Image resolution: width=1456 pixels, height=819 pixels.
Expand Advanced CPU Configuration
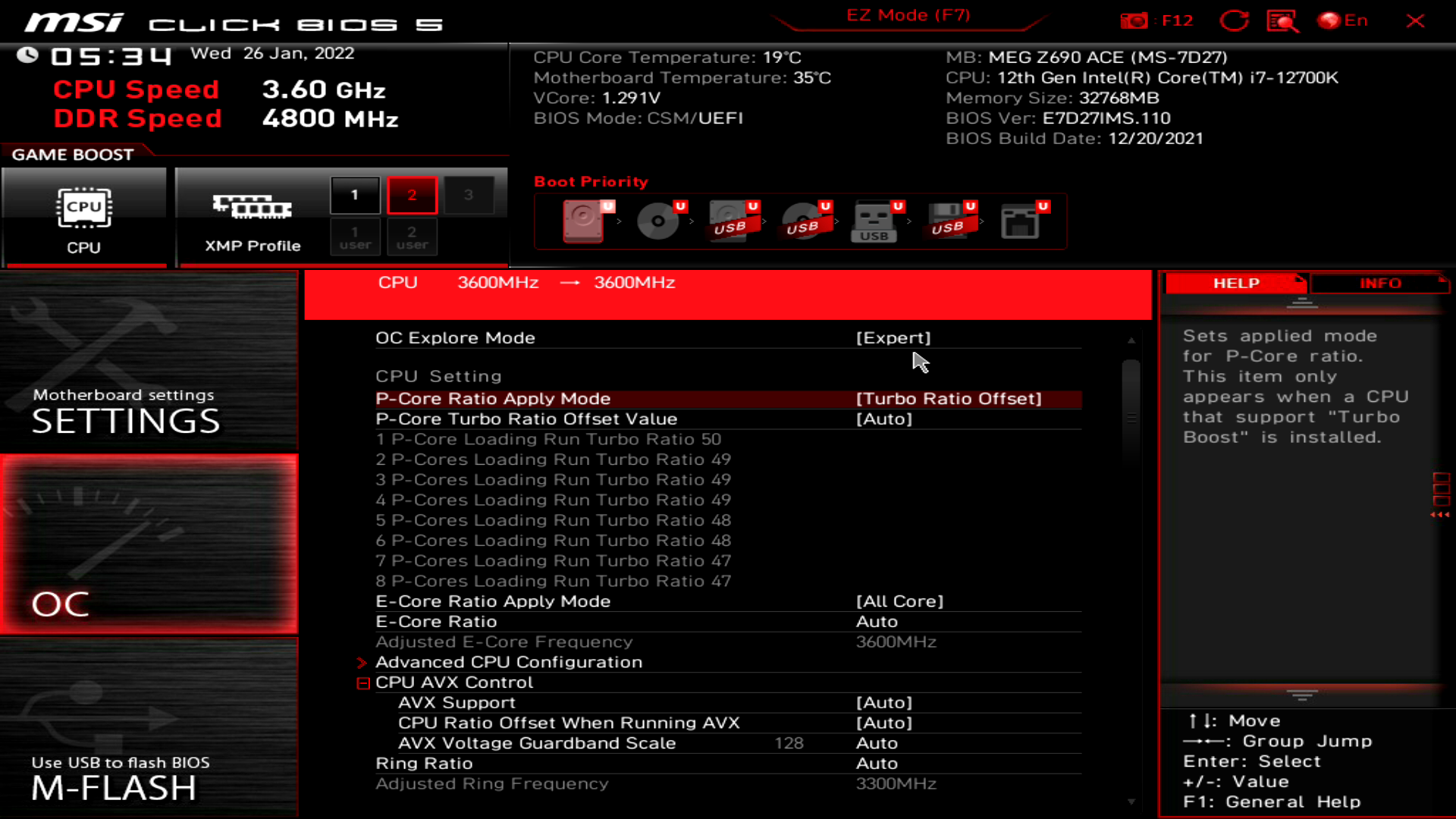tap(509, 661)
